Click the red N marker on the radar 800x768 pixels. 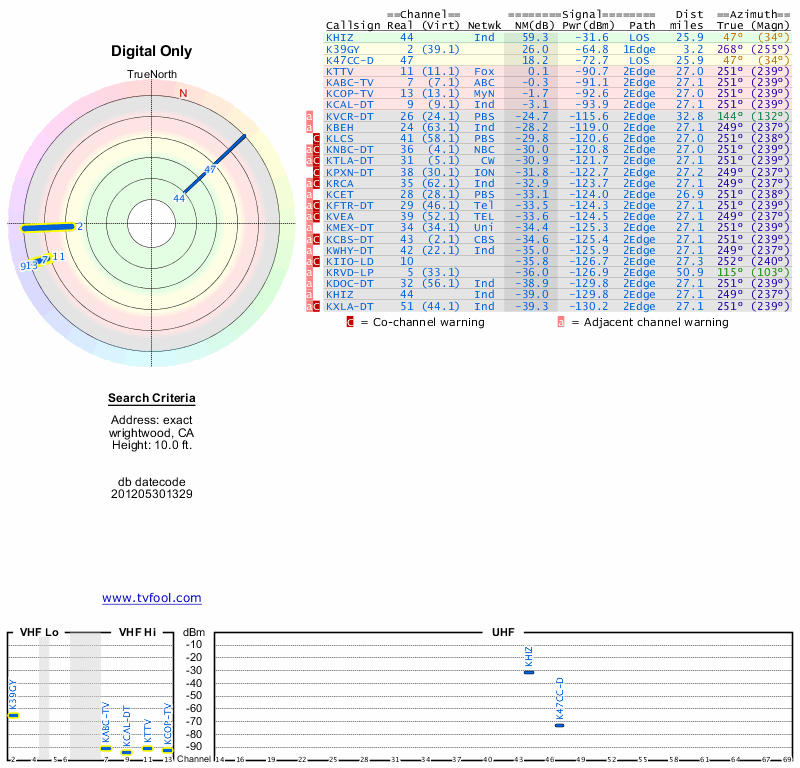(183, 93)
